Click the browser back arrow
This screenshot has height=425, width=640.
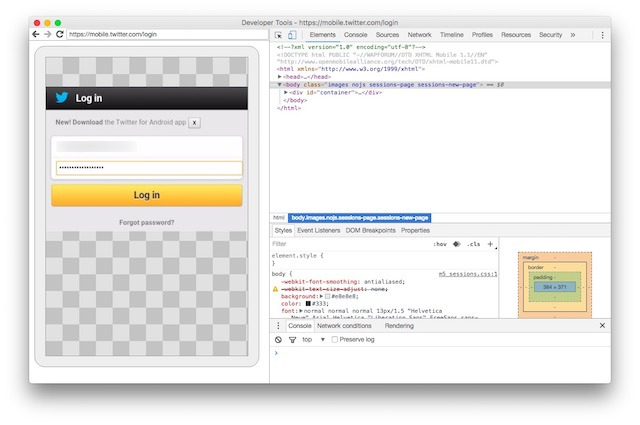pyautogui.click(x=36, y=34)
